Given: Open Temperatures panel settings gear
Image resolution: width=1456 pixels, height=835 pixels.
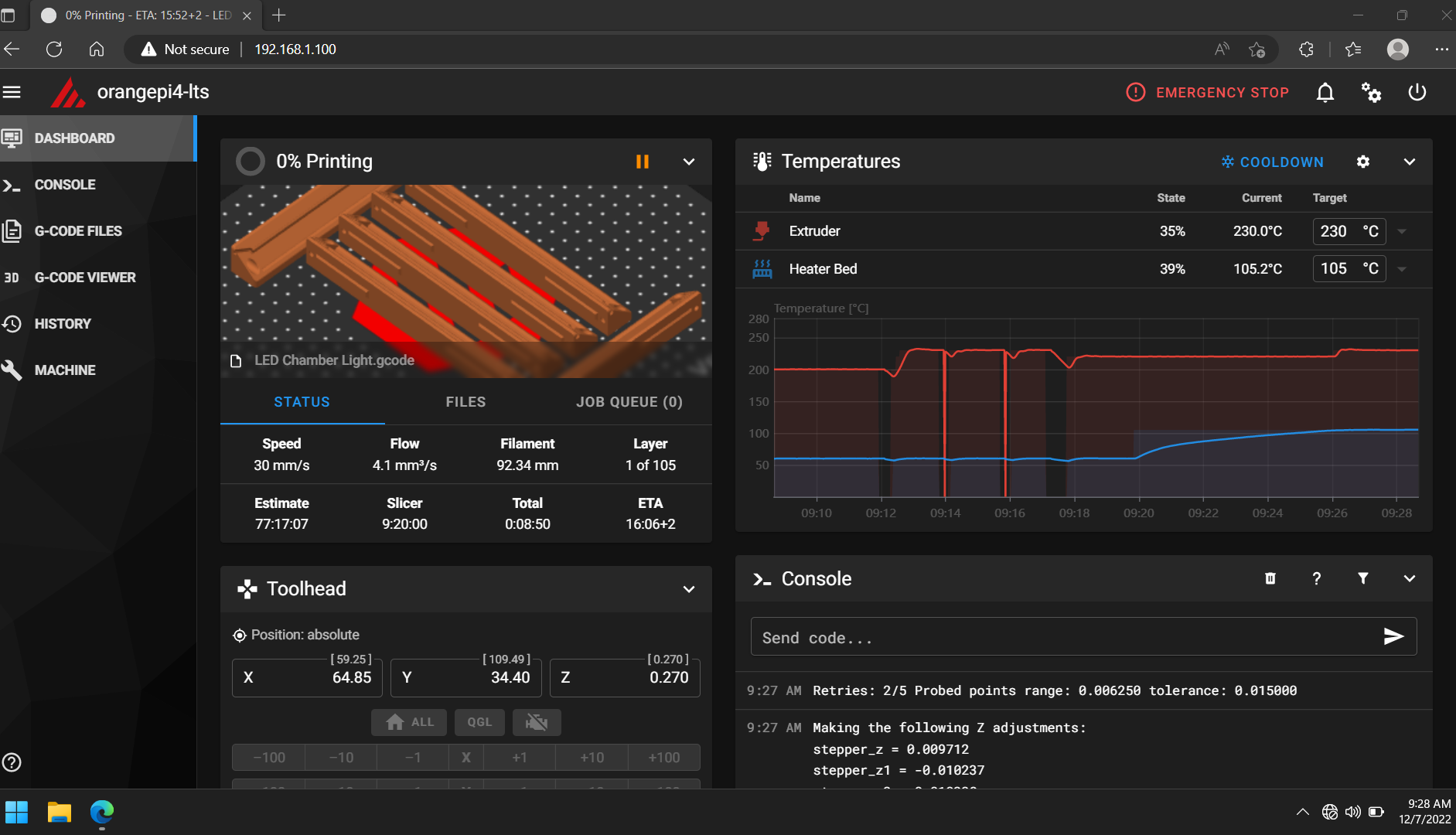Looking at the screenshot, I should click(x=1363, y=162).
